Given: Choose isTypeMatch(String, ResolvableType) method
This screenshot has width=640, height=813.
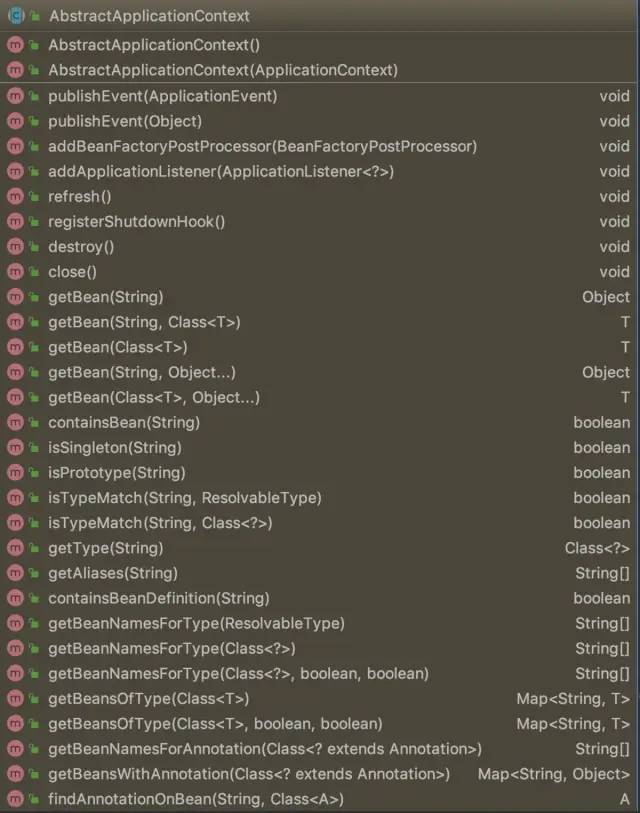Looking at the screenshot, I should (184, 498).
